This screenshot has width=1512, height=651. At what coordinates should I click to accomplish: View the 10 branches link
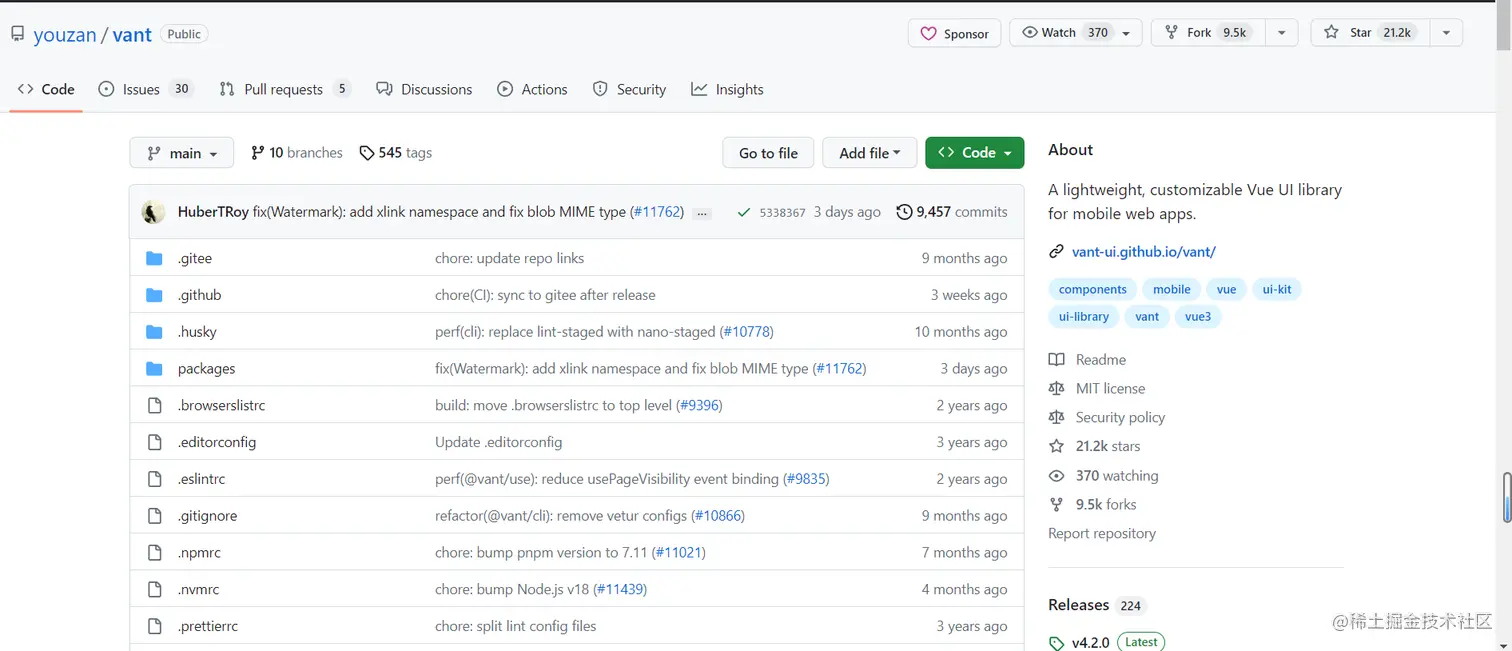[296, 153]
